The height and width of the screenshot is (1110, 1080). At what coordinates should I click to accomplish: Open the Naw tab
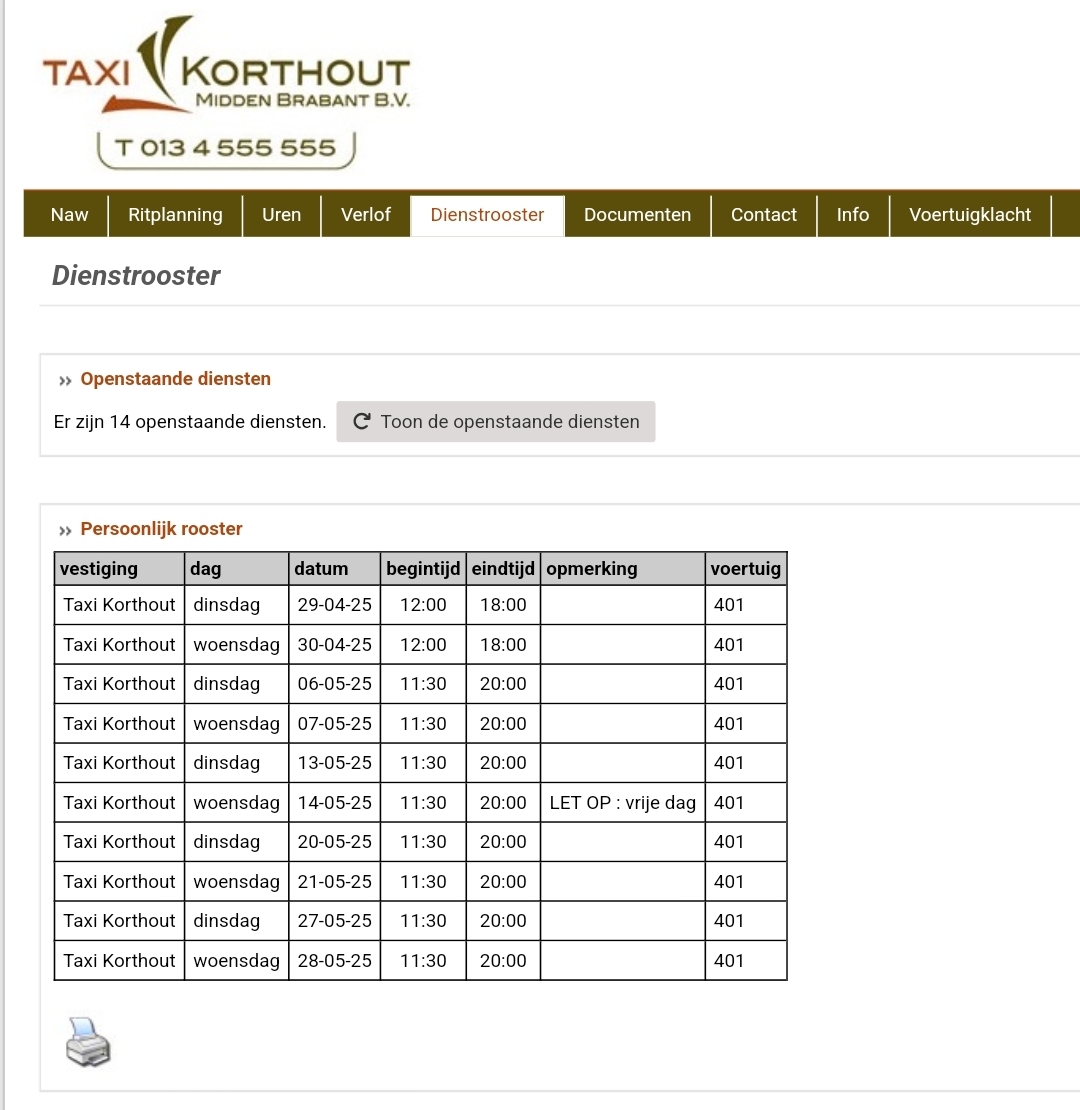coord(69,215)
